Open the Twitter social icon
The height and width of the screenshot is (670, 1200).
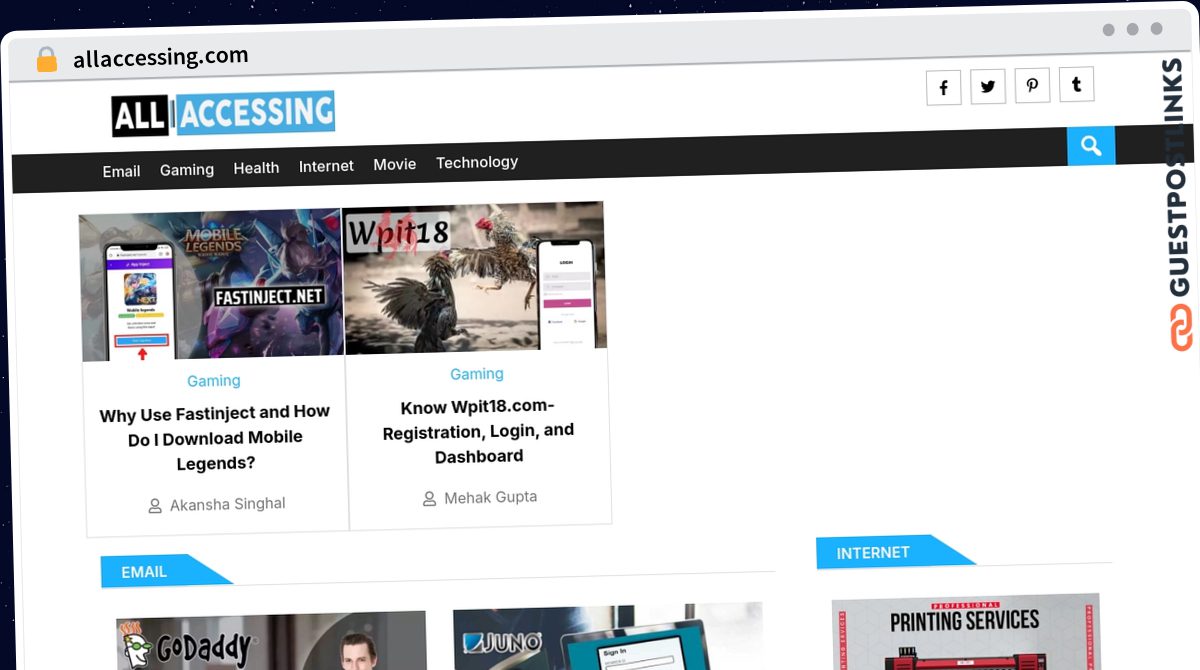pyautogui.click(x=988, y=87)
